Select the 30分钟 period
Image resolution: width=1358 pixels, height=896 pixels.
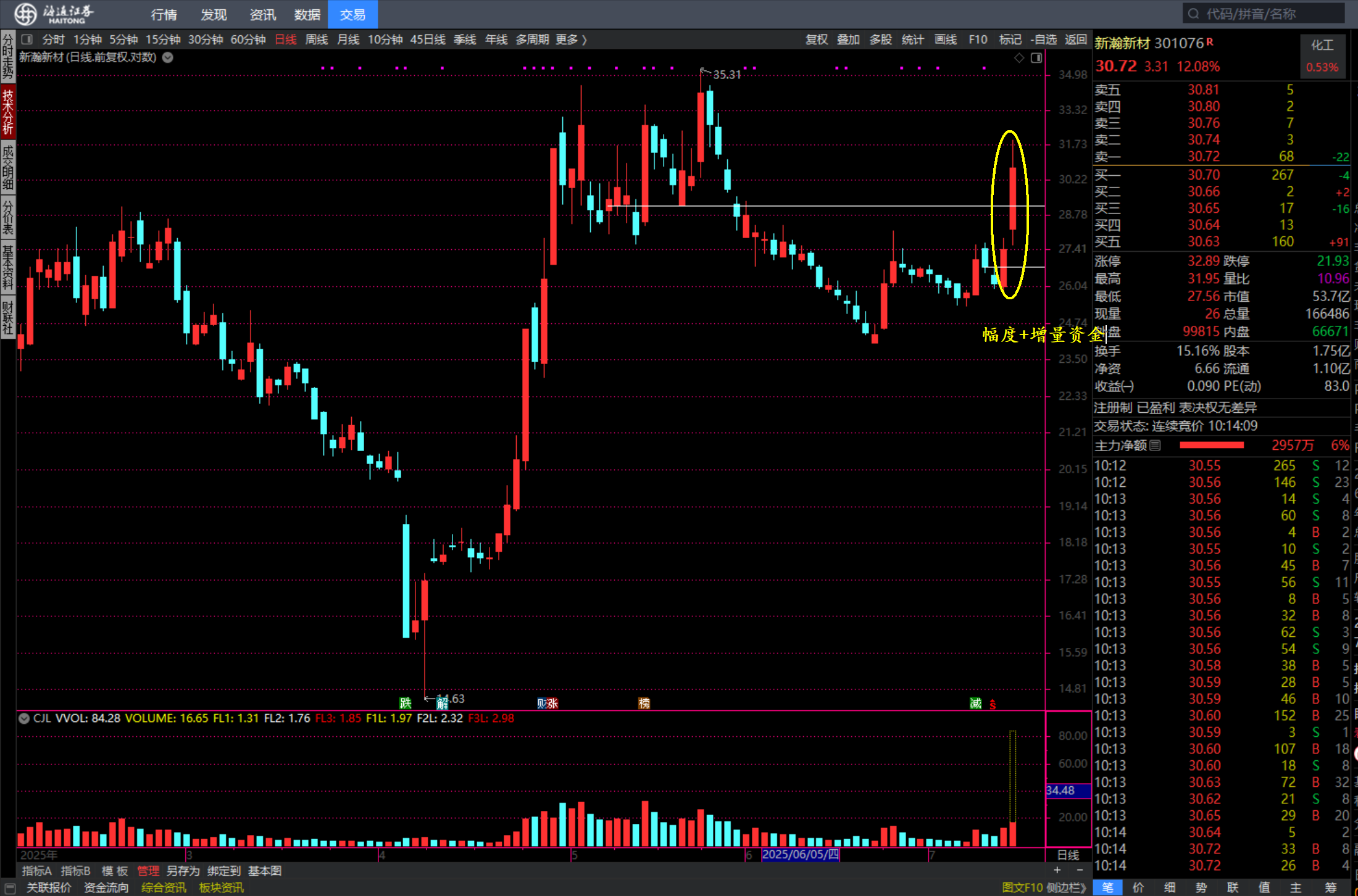click(206, 39)
